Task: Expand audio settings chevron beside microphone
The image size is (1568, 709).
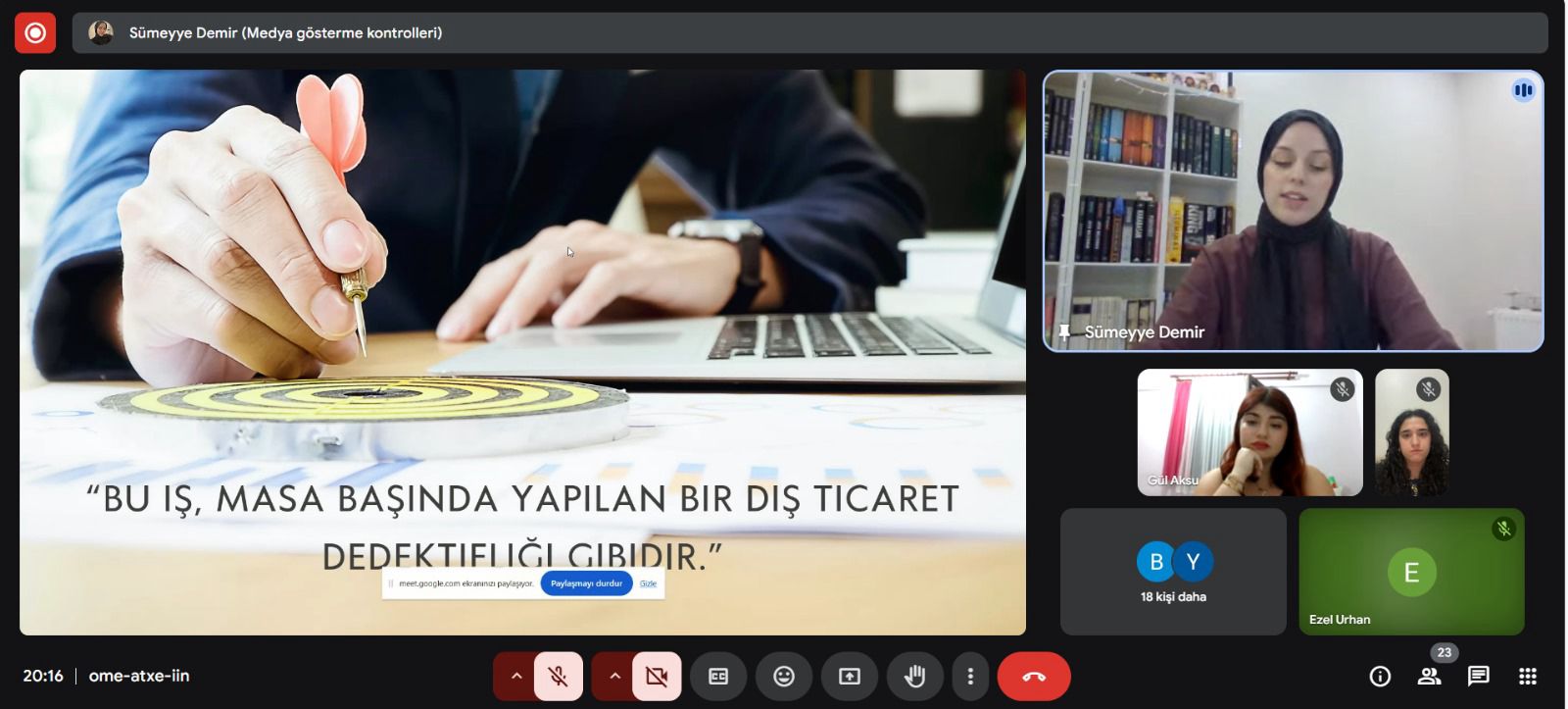Action: pos(515,677)
